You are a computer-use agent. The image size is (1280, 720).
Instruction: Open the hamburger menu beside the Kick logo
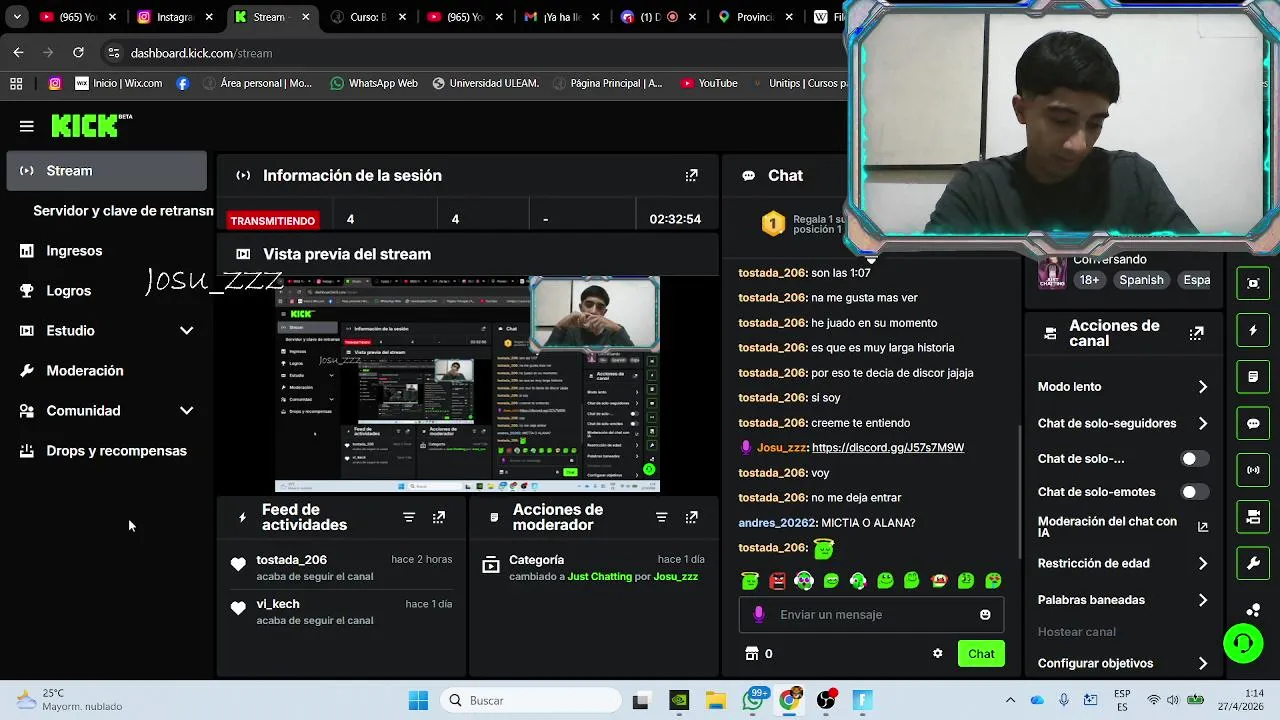pyautogui.click(x=27, y=126)
